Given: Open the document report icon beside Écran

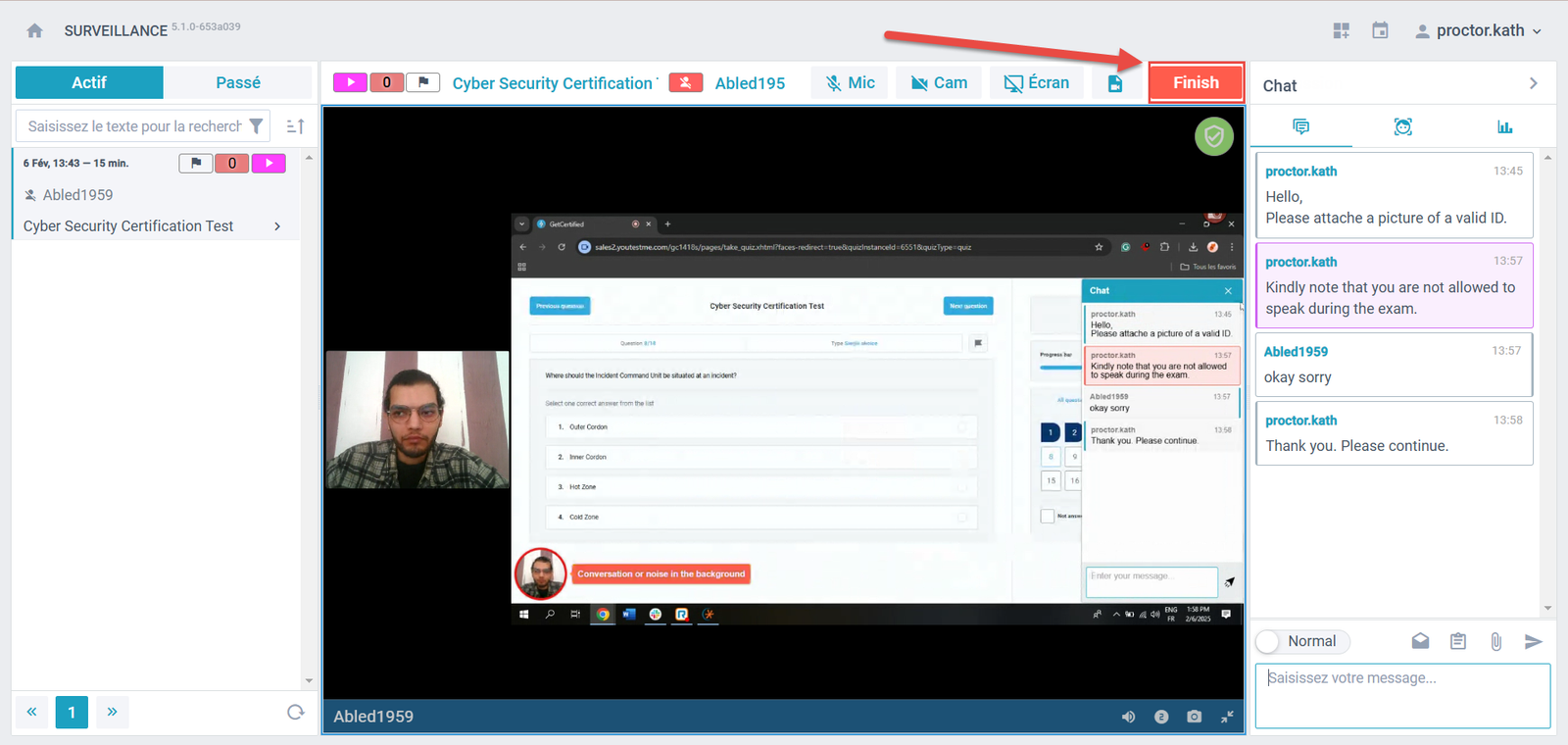Looking at the screenshot, I should point(1115,83).
